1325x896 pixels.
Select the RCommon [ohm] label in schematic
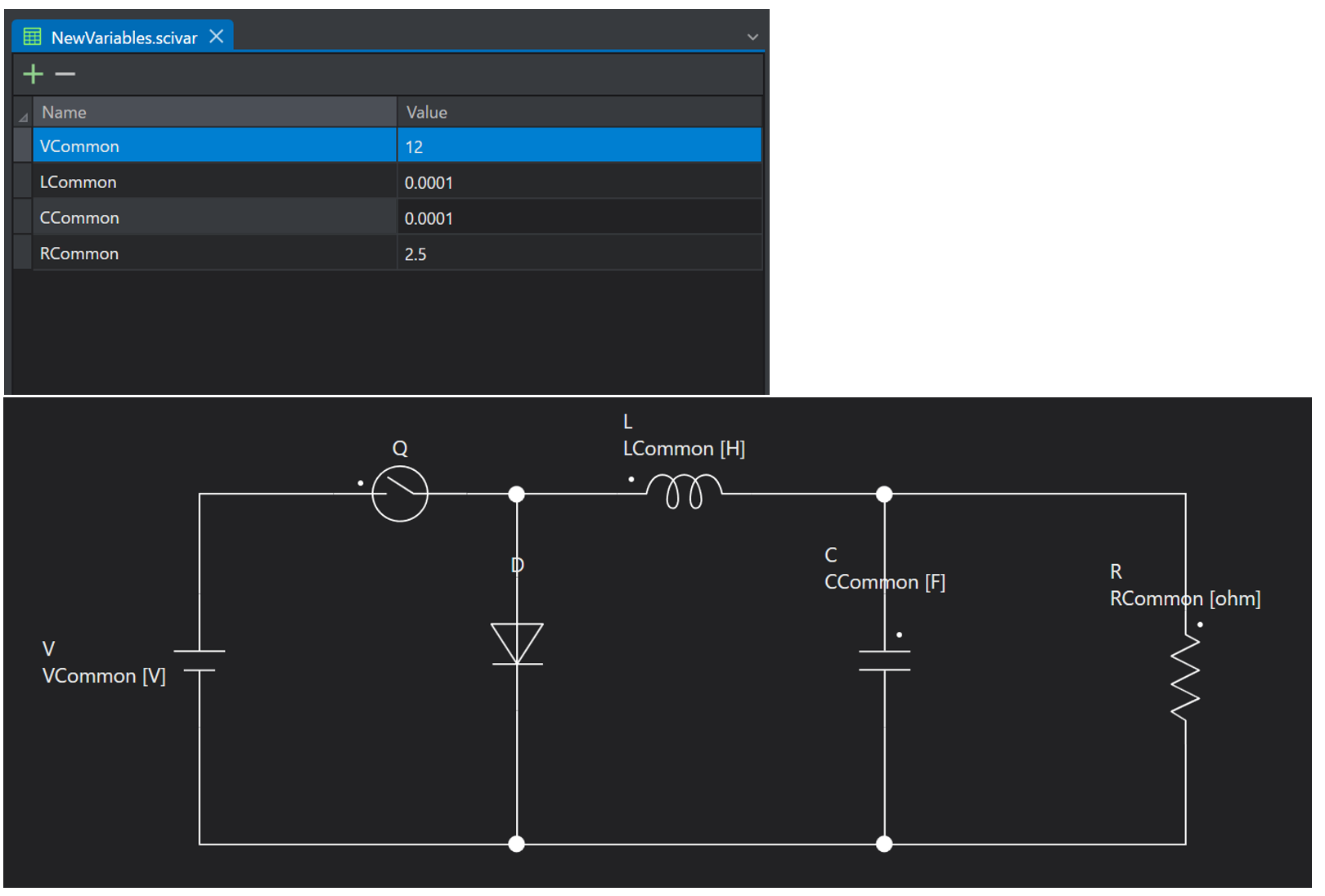tap(1185, 598)
